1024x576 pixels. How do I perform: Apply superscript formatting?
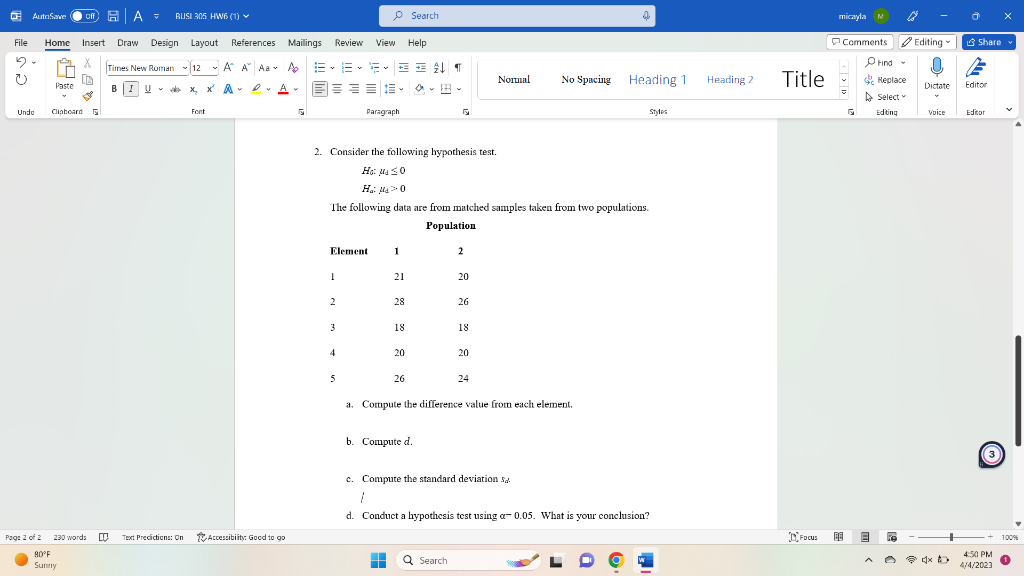[210, 89]
